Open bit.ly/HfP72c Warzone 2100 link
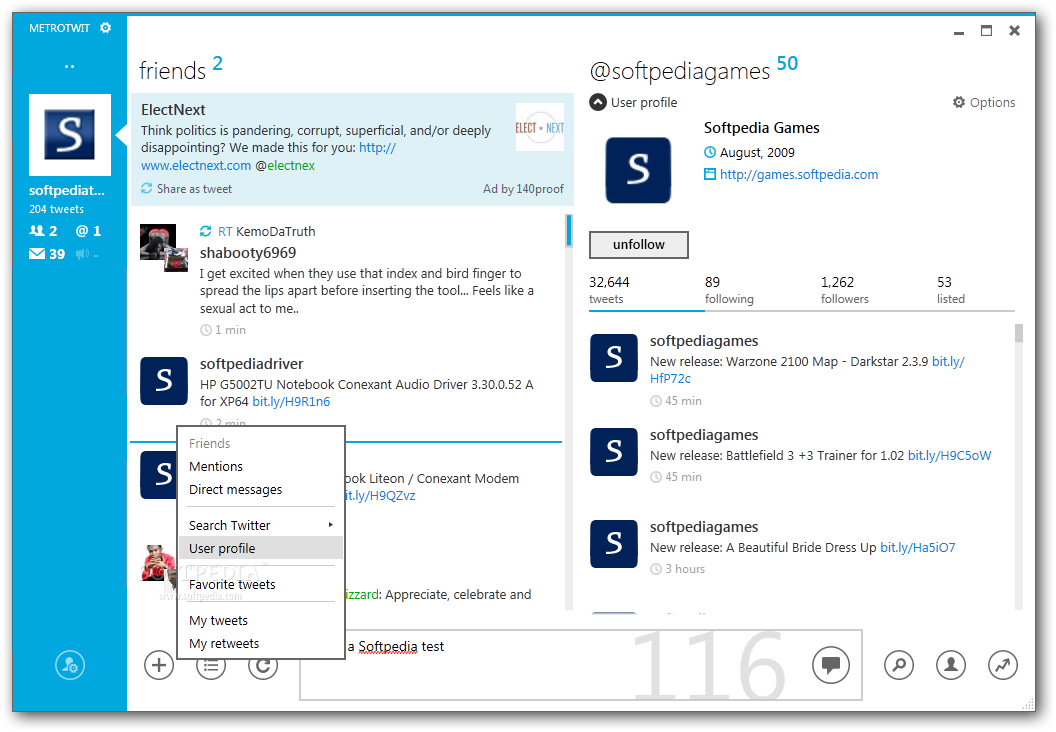1056x732 pixels. (670, 378)
